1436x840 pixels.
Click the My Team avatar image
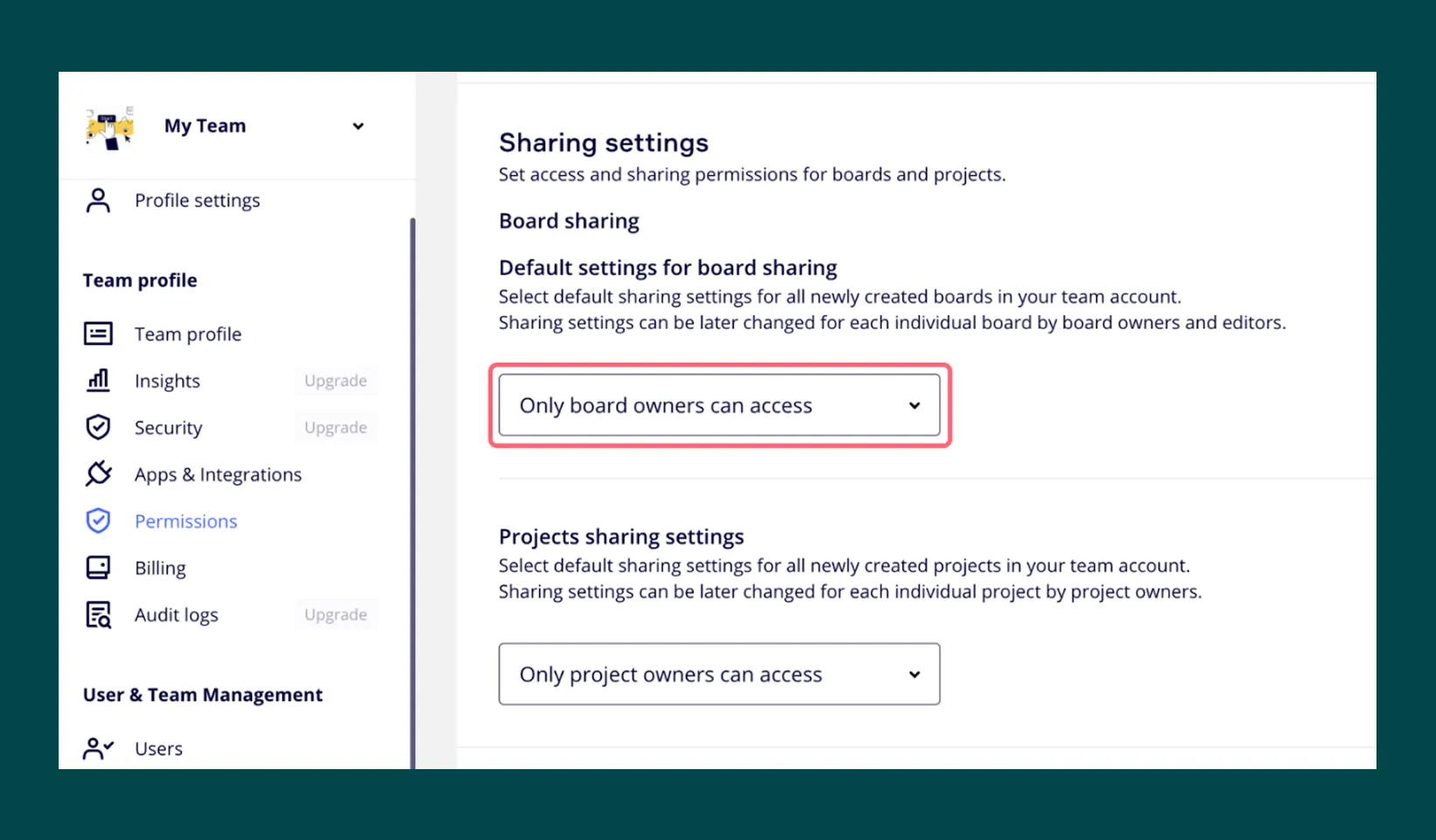tap(109, 128)
